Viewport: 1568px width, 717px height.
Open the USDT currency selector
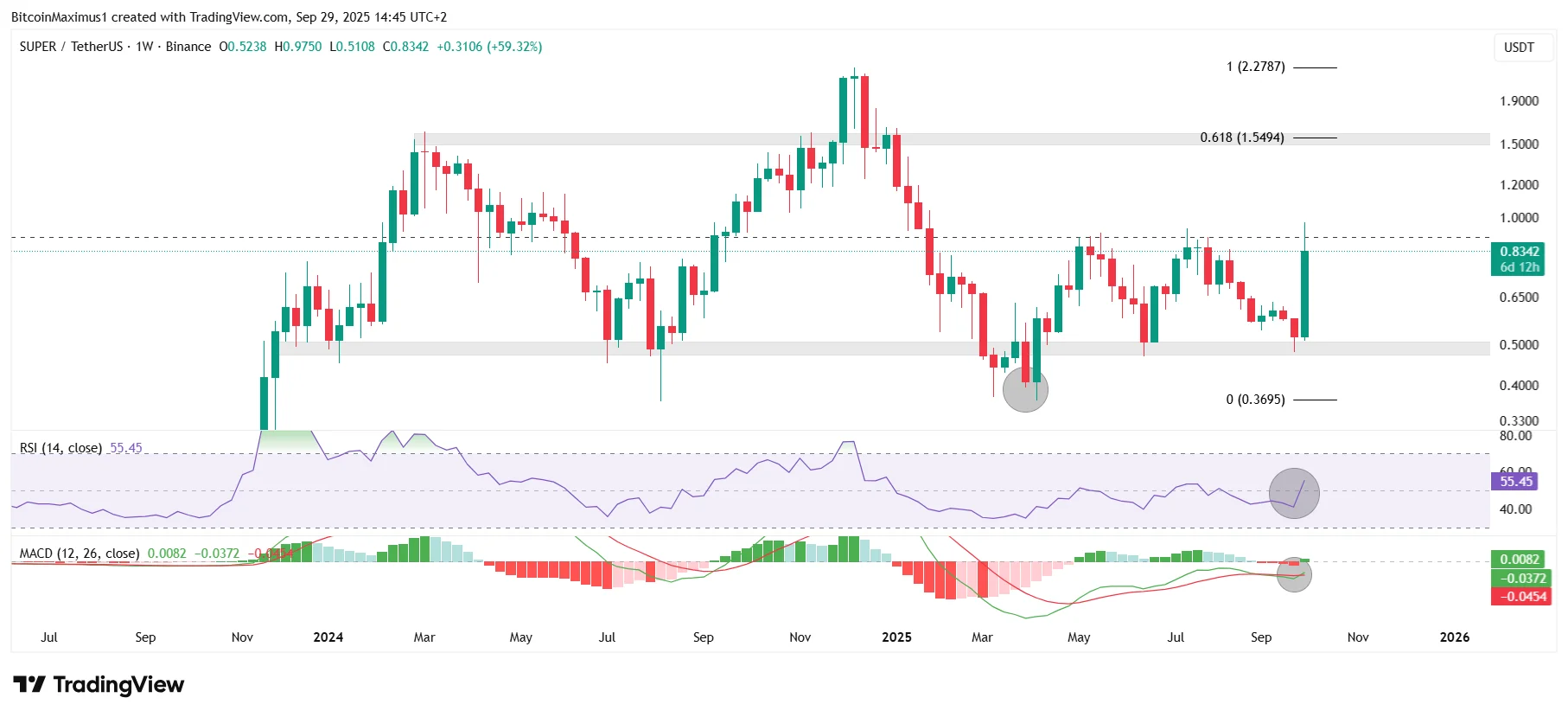[1519, 48]
